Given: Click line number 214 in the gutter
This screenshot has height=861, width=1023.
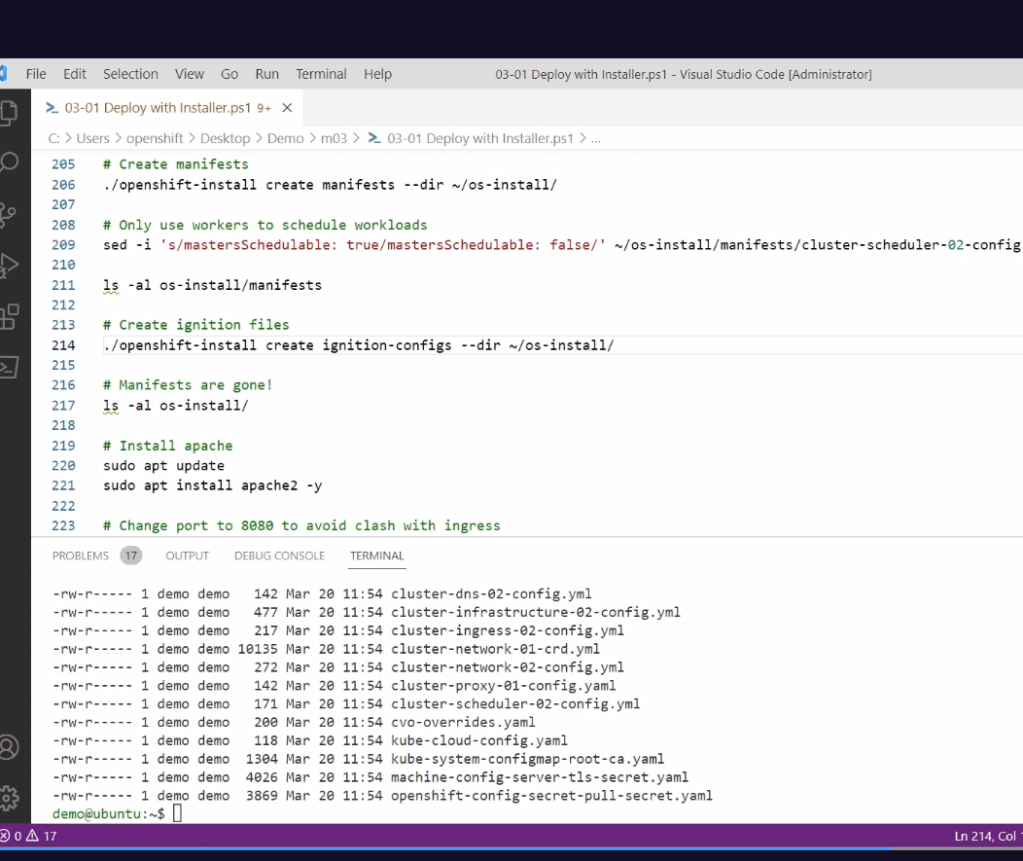Looking at the screenshot, I should click(63, 345).
